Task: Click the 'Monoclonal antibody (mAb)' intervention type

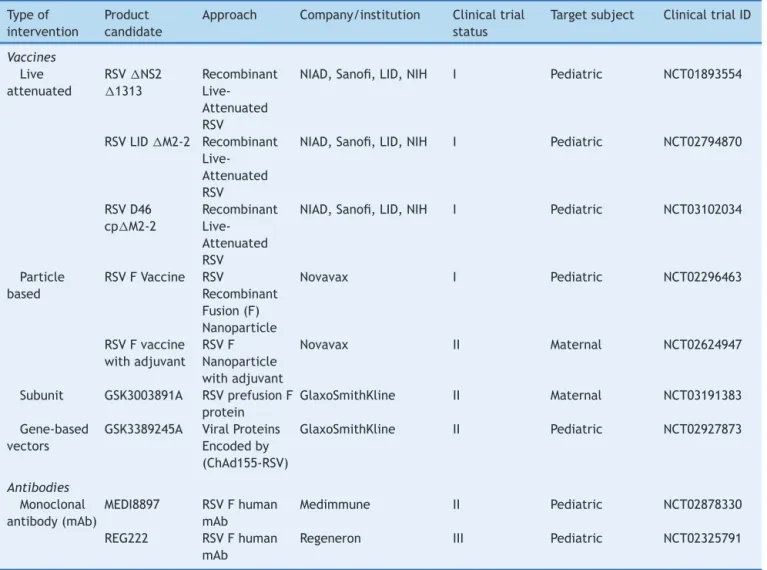Action: (51, 513)
